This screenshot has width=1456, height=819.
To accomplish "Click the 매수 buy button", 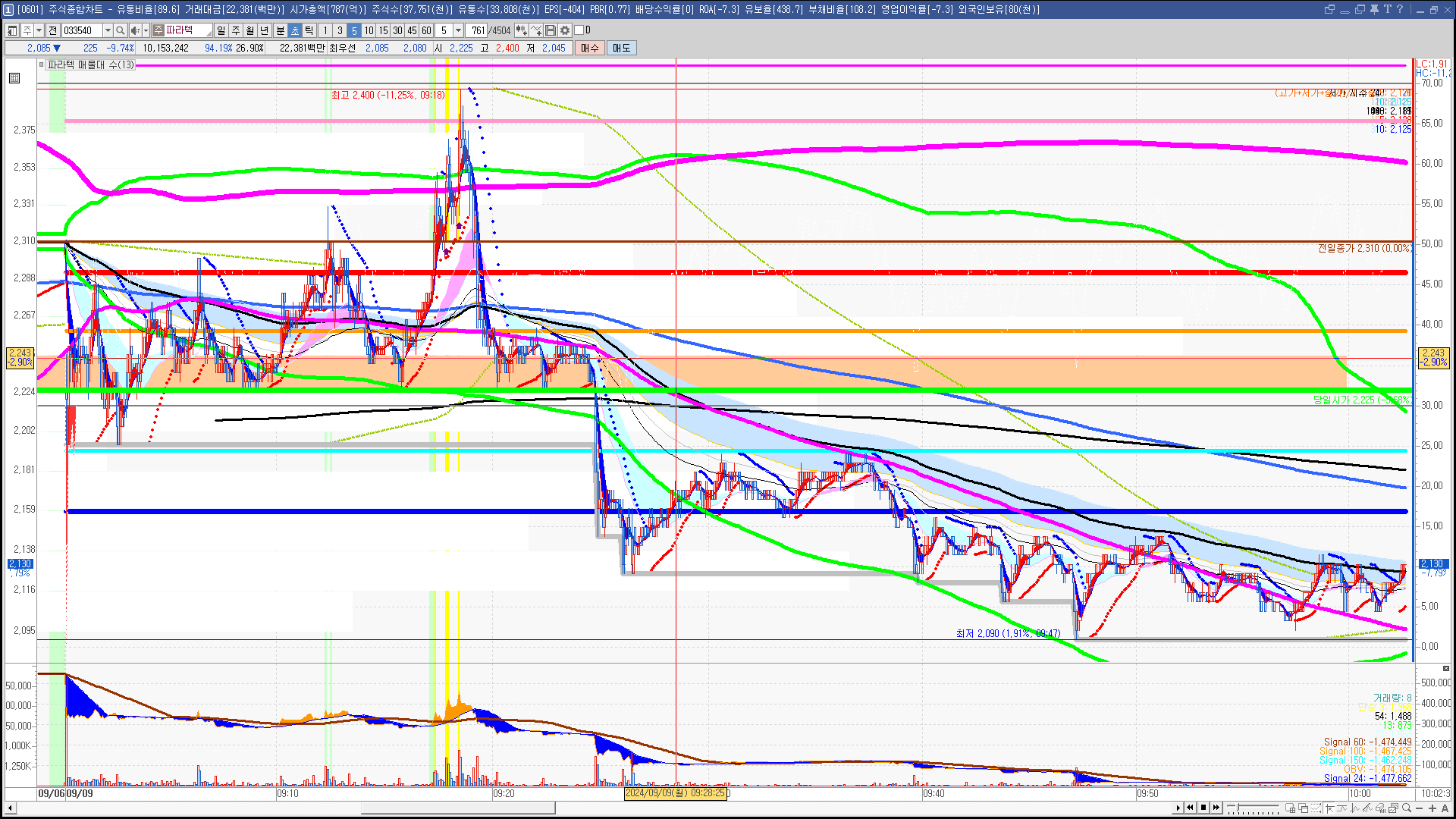I will [x=590, y=48].
